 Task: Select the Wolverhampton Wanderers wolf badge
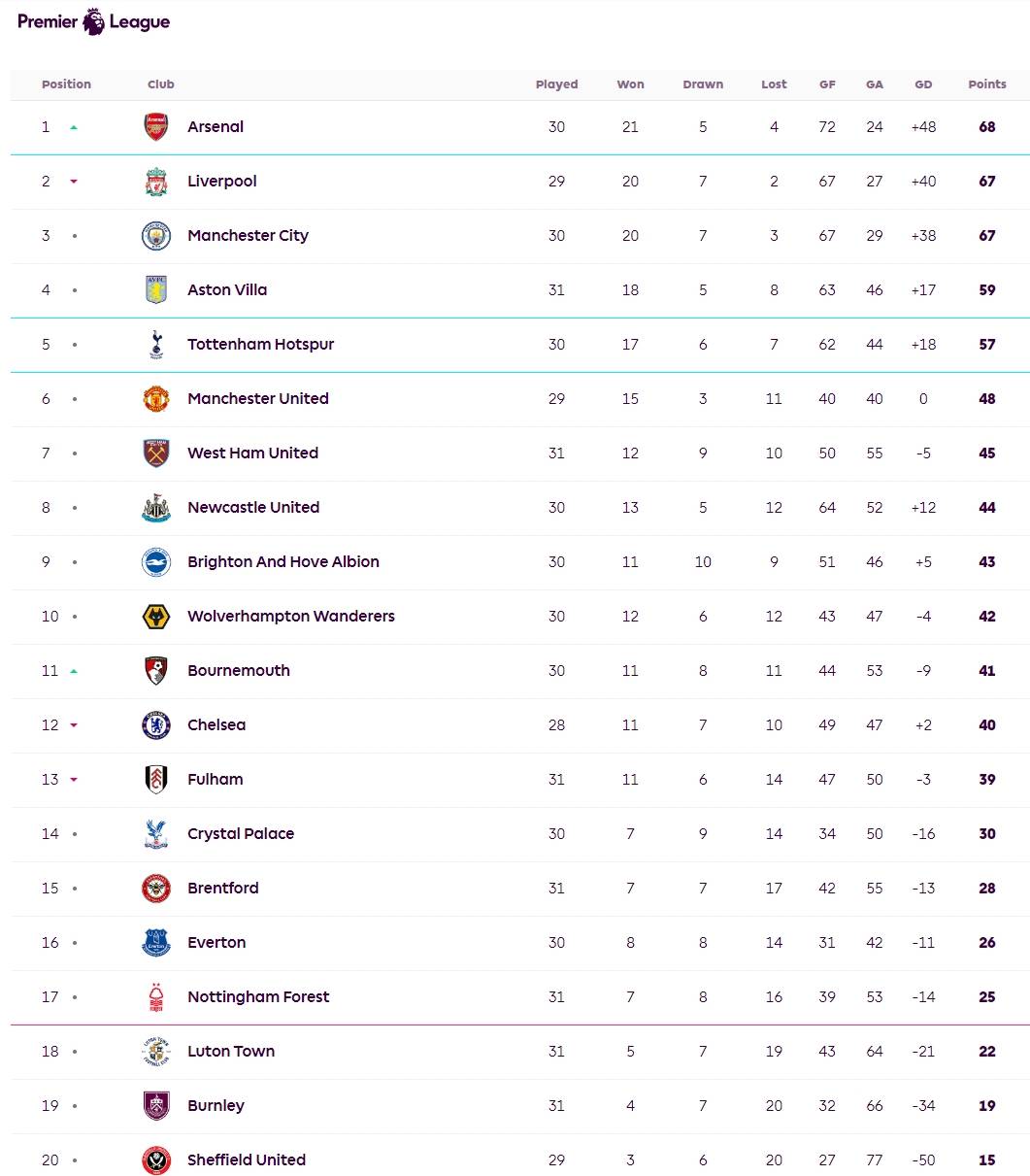156,617
